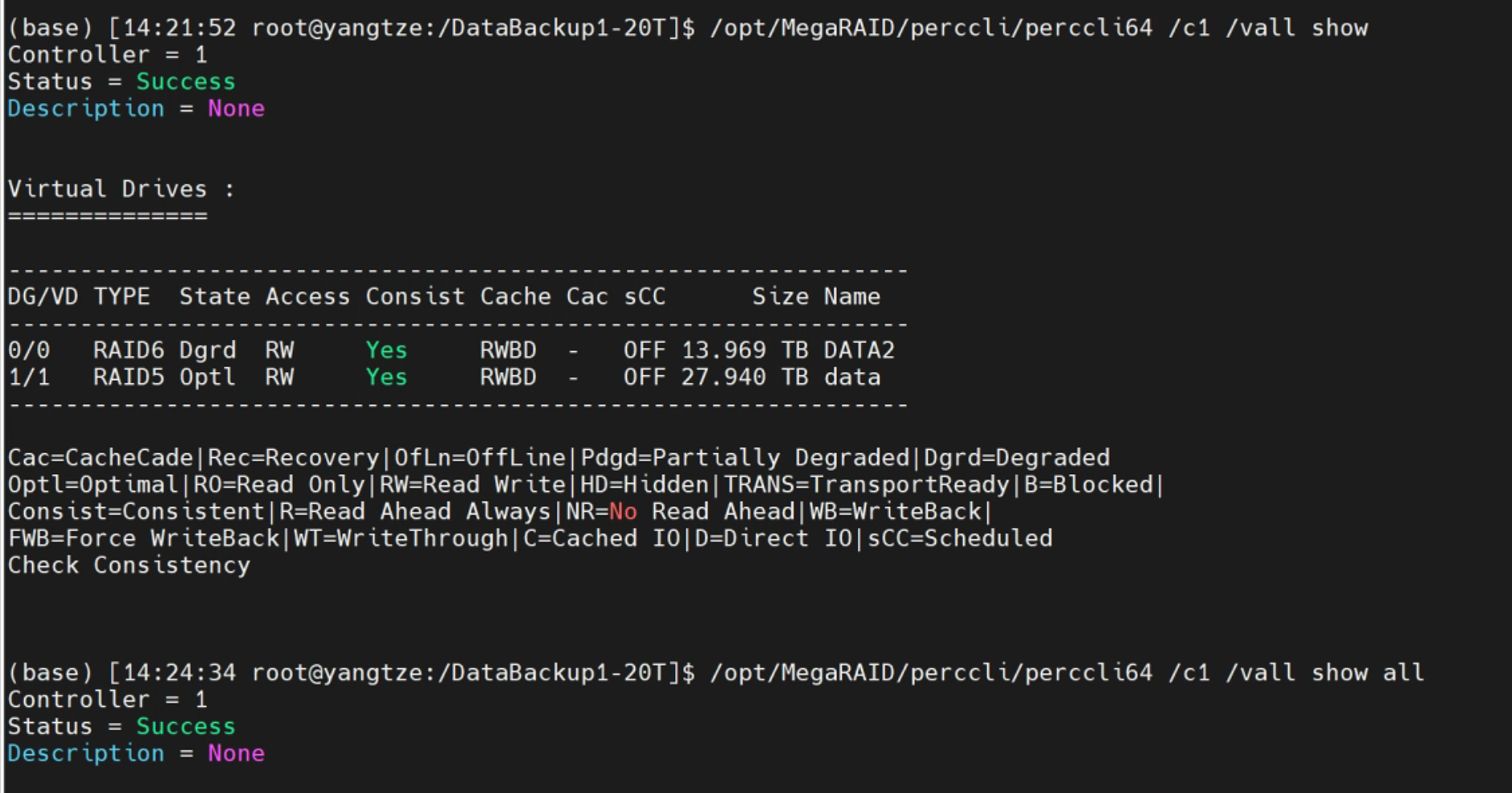
Task: Click the "Consist" column header
Action: click(x=415, y=297)
